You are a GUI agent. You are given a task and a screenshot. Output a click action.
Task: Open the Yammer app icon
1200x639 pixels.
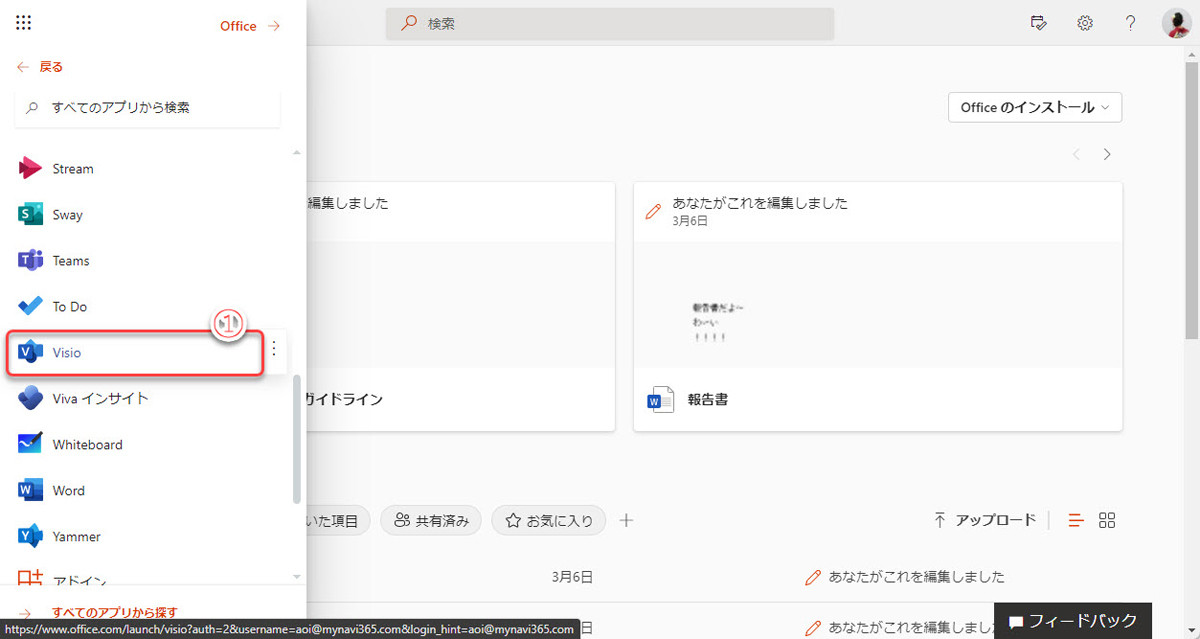pyautogui.click(x=30, y=537)
